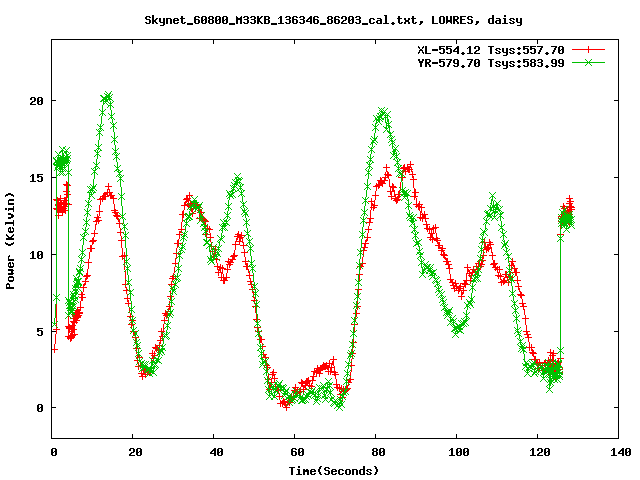Click the x-axis tick label 80
The image size is (640, 480).
tap(378, 452)
